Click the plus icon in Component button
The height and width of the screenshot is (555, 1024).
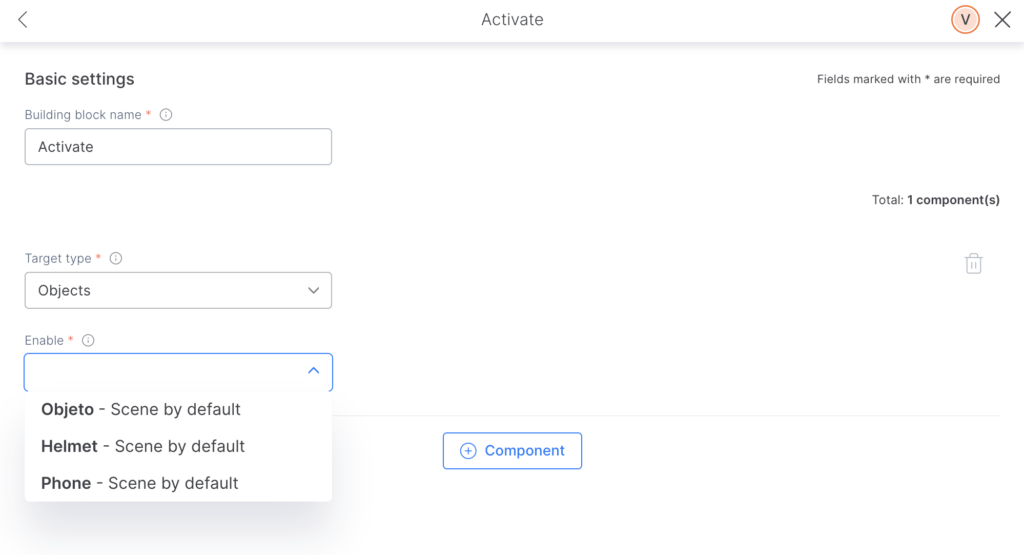click(468, 451)
